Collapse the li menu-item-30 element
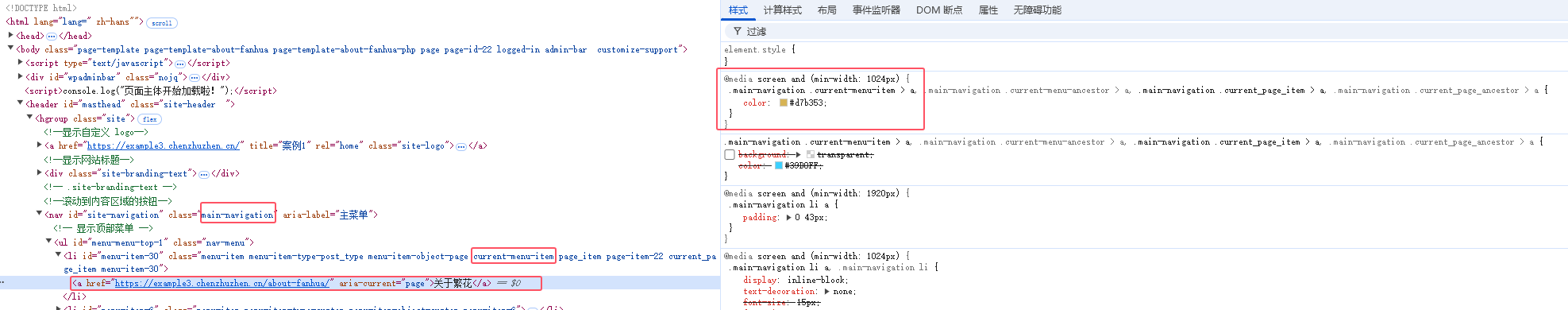This screenshot has width=1568, height=310. pos(59,255)
